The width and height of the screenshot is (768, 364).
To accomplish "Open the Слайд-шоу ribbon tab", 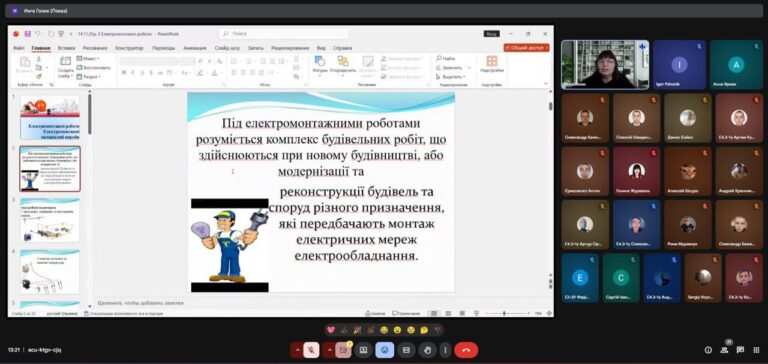I will [227, 48].
